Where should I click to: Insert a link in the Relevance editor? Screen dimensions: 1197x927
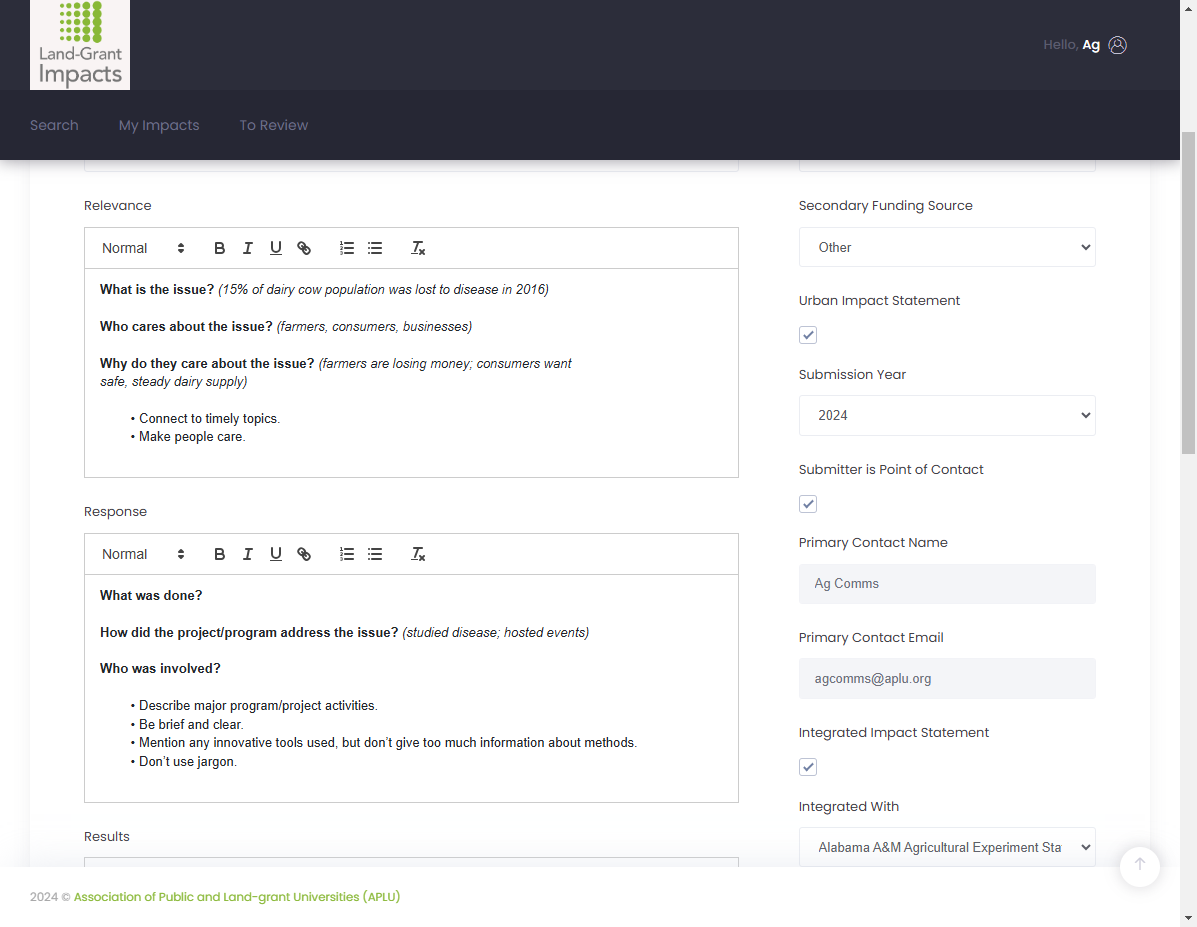point(304,248)
